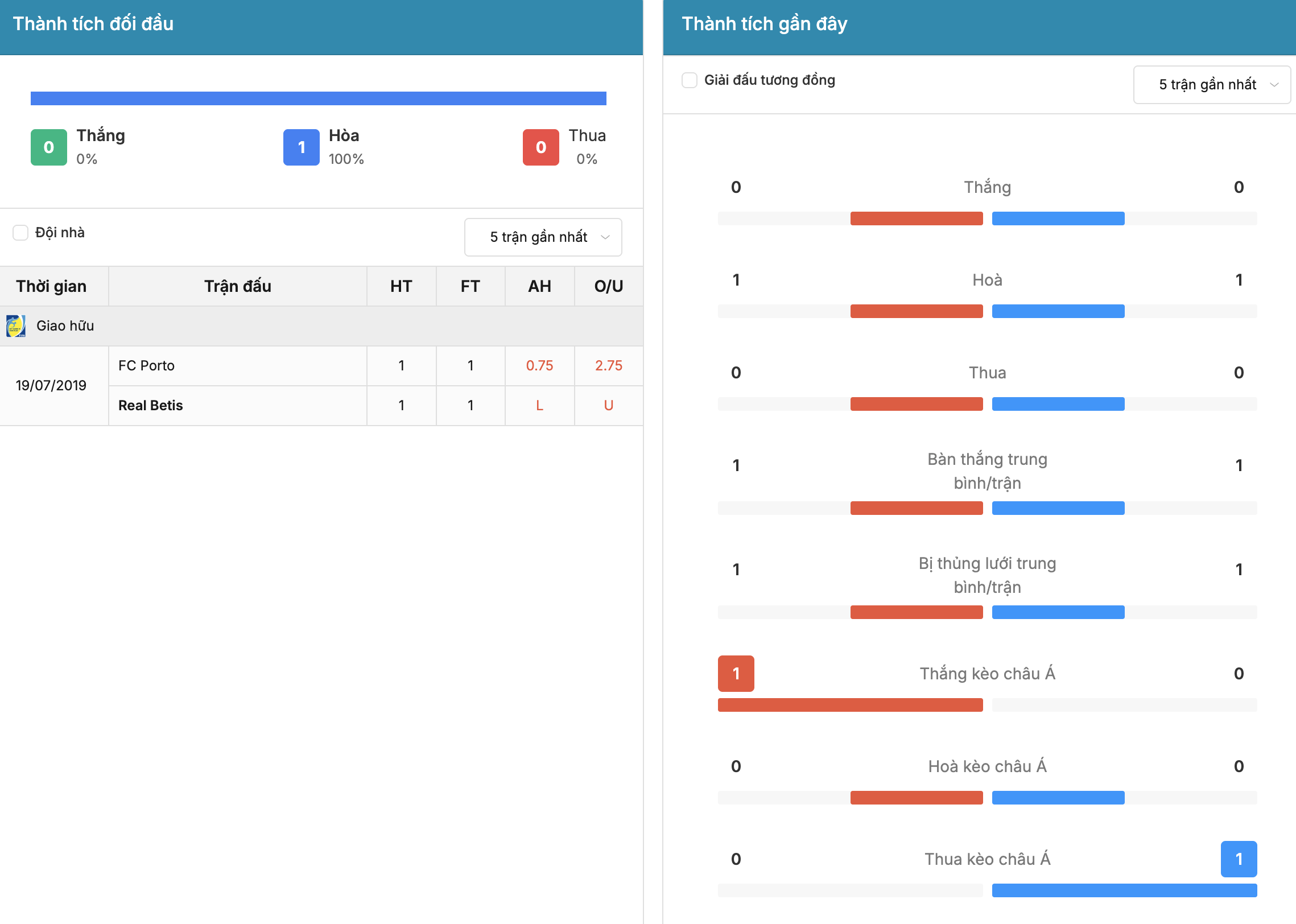
Task: Click the Trận đấu column header
Action: pos(238,286)
